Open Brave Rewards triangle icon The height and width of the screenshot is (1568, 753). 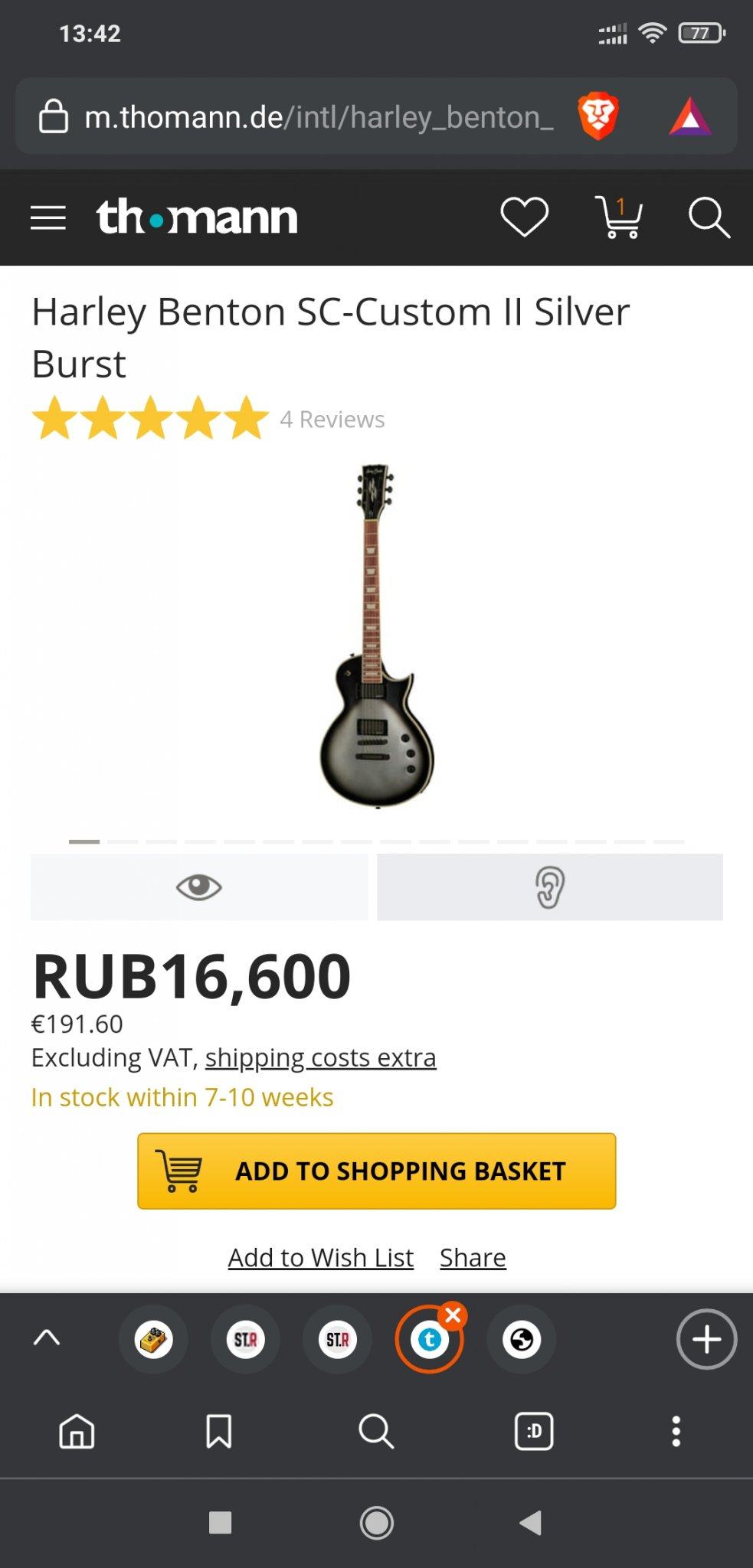pos(690,117)
